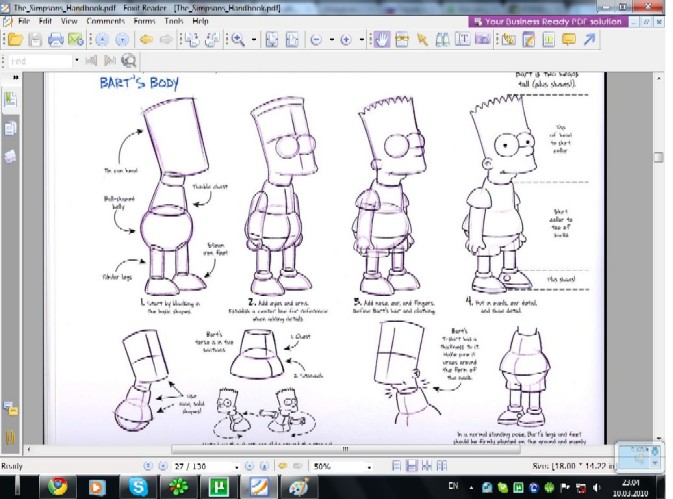Switch to single page layout icon
The width and height of the screenshot is (673, 499).
397,466
